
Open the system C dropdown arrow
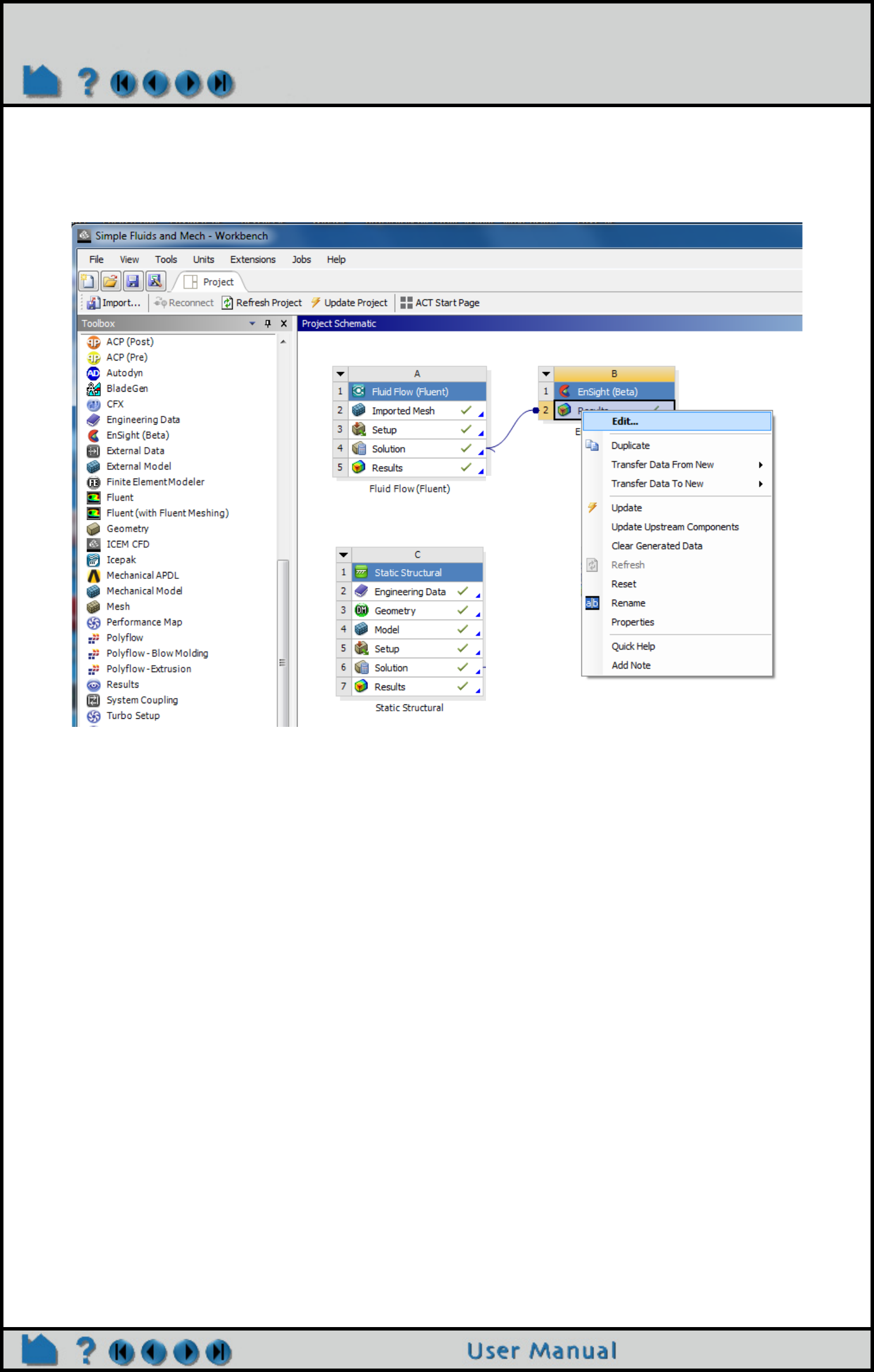pyautogui.click(x=344, y=555)
